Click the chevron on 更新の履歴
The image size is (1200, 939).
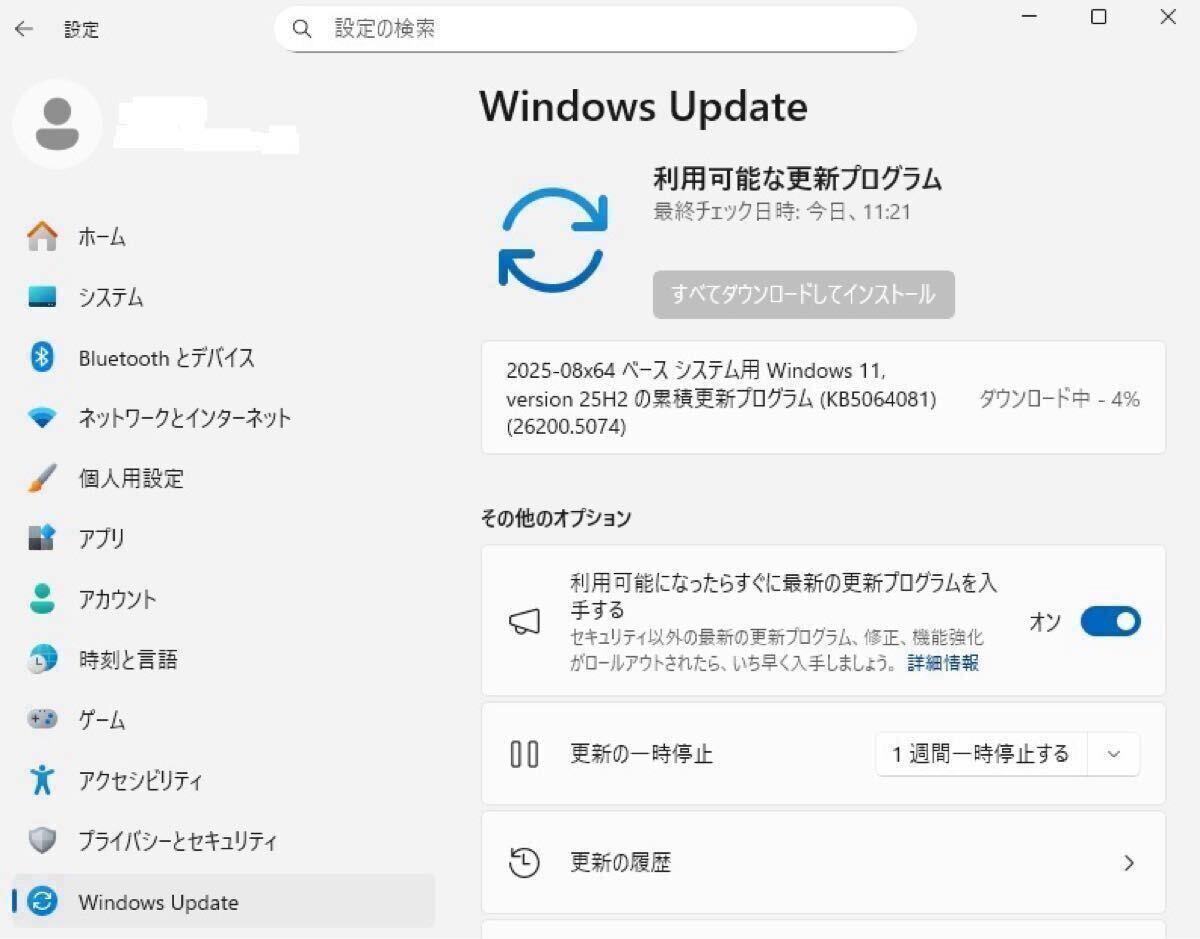[1129, 862]
